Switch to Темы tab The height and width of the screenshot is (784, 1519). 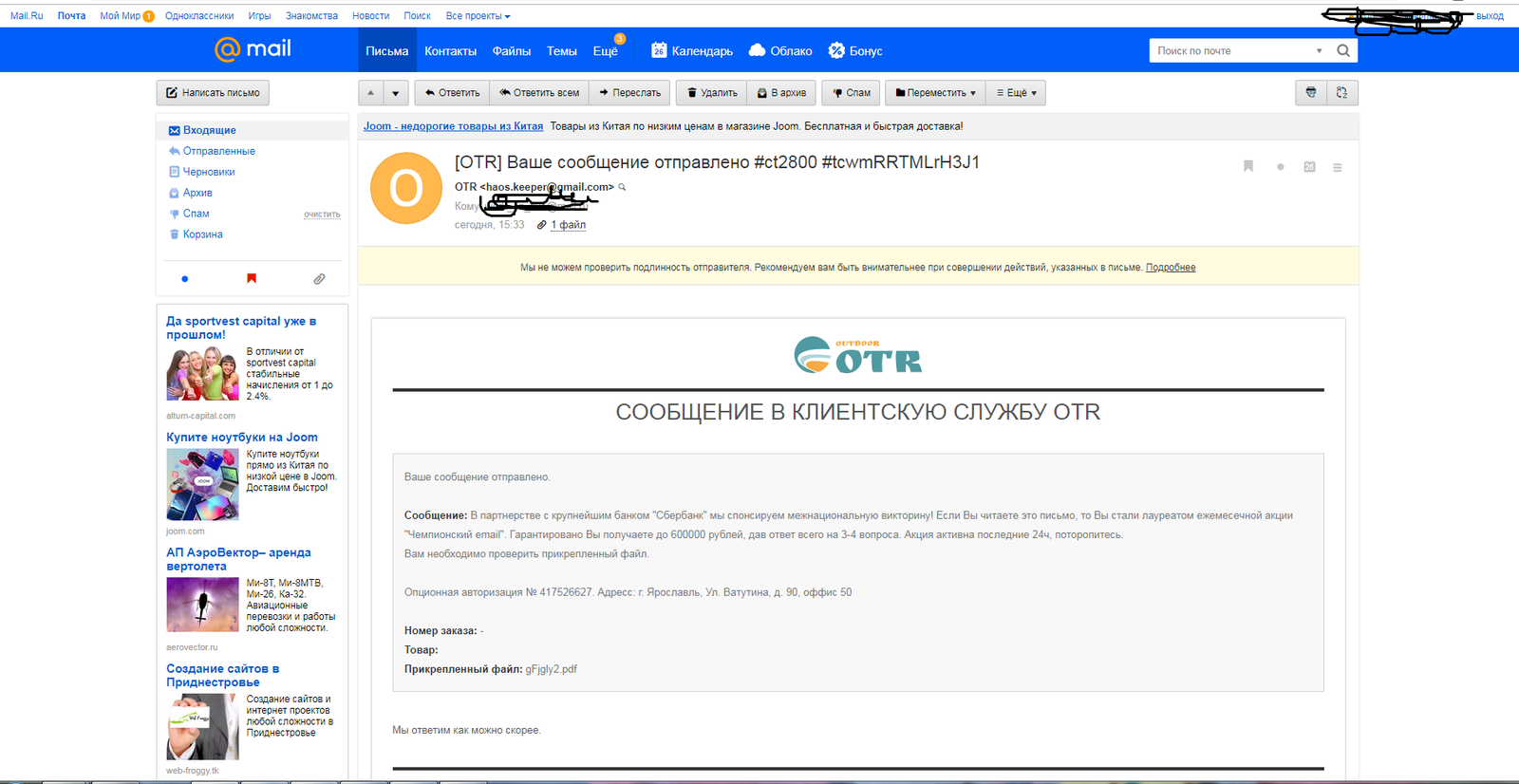561,51
